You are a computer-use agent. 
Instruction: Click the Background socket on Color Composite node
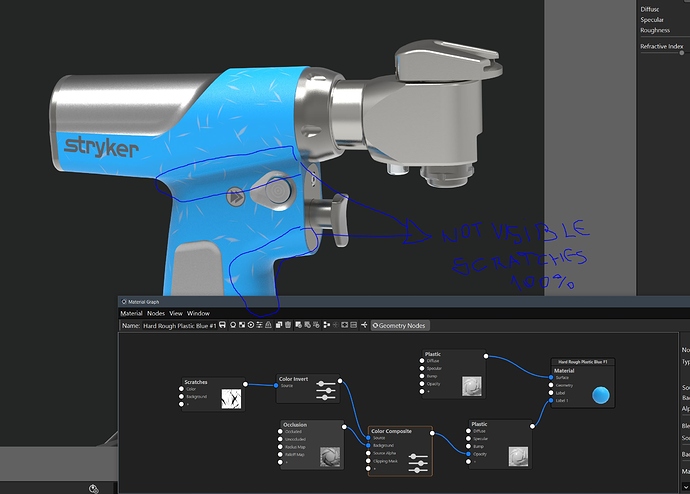[368, 445]
